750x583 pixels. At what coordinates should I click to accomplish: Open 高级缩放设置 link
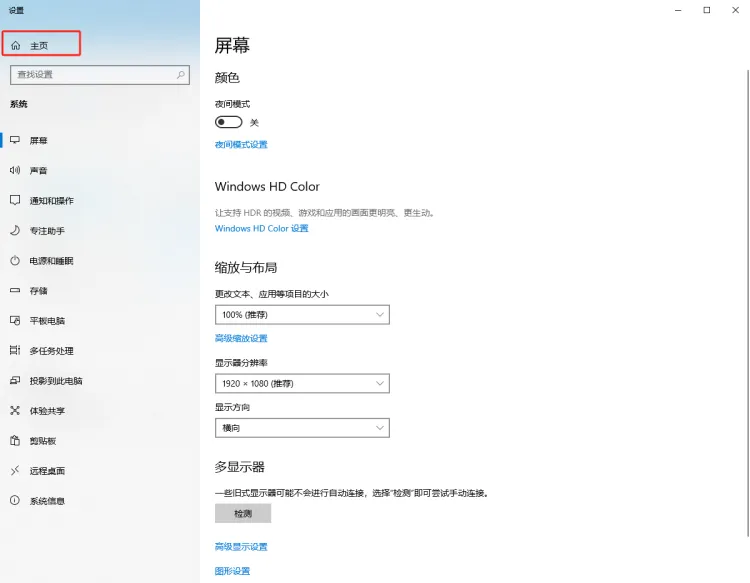click(241, 338)
